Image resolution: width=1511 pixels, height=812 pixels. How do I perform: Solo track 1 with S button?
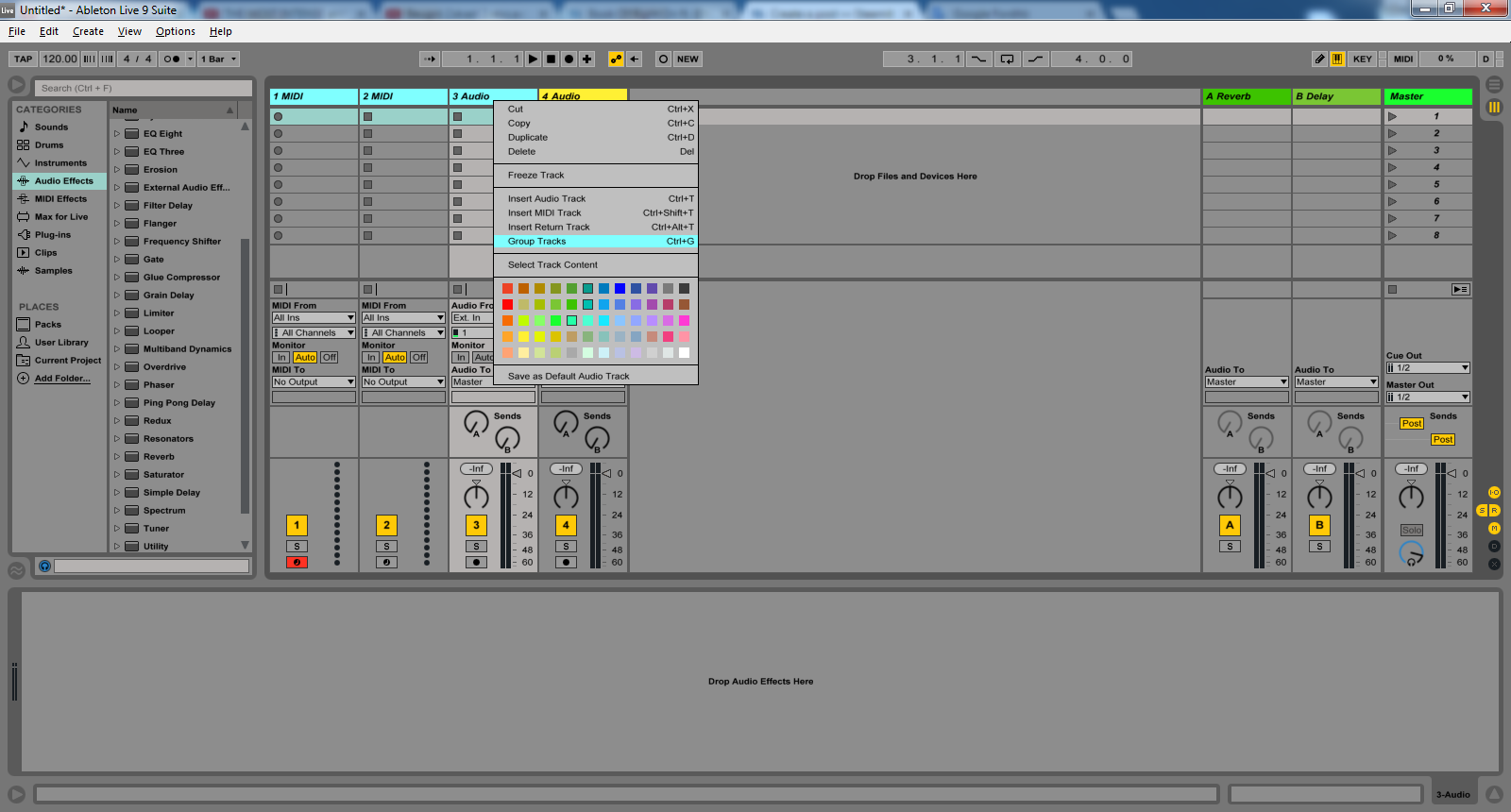[297, 547]
